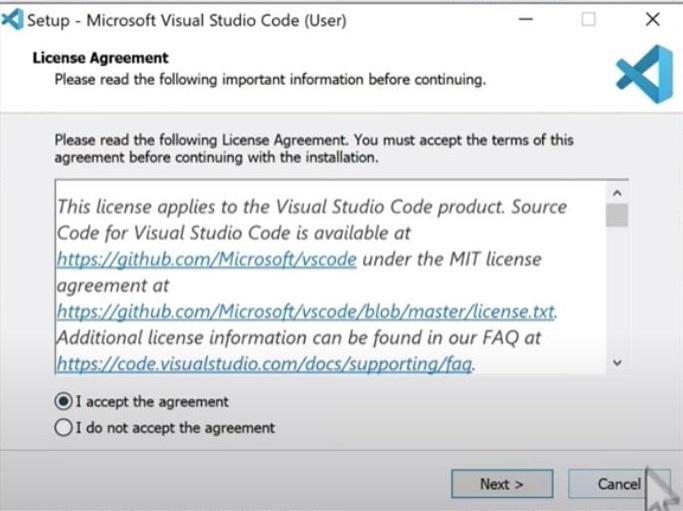Open the github.com/Microsoft/vscode link
The height and width of the screenshot is (511, 683).
[x=206, y=259]
